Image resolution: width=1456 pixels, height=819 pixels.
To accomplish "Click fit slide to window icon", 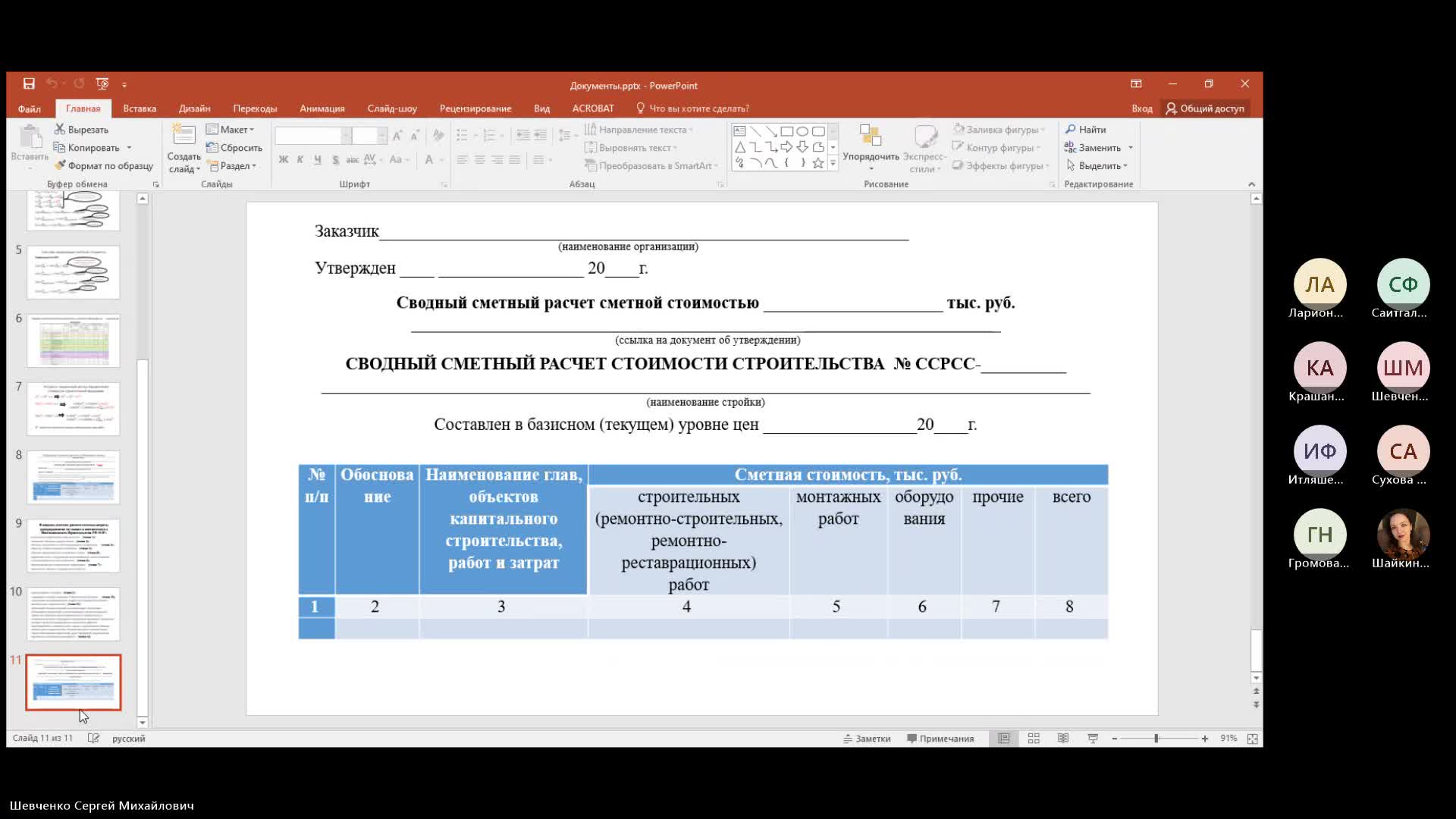I will tap(1253, 739).
